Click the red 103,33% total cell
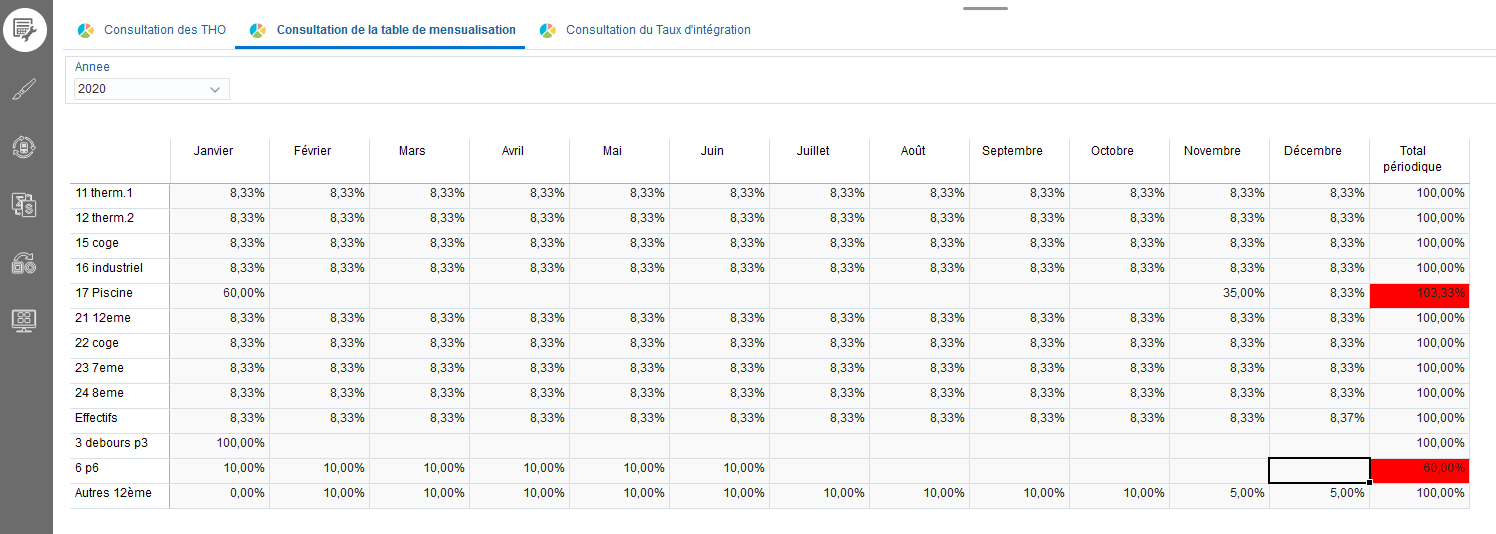 [1419, 293]
